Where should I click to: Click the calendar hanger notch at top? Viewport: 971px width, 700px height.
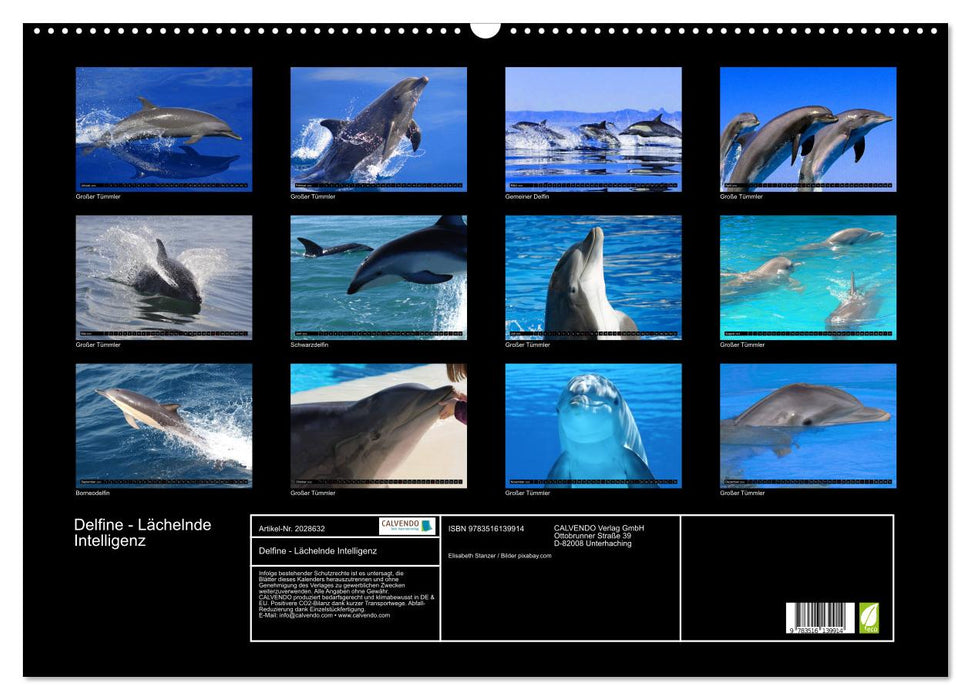(x=485, y=29)
